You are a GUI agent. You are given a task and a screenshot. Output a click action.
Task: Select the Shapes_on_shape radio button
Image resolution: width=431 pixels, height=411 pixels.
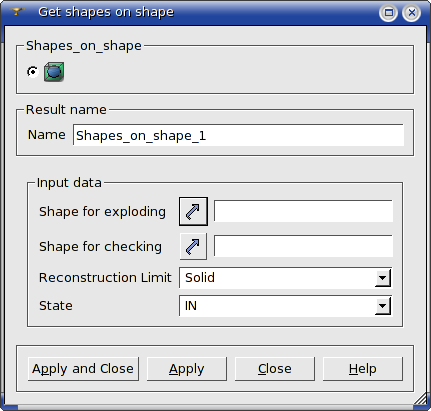33,72
